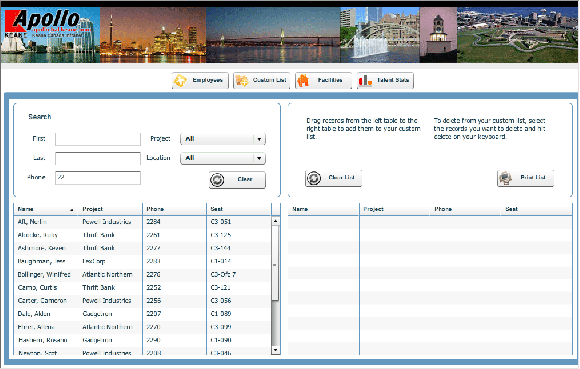Select the row with seat C3-164

(x=142, y=248)
